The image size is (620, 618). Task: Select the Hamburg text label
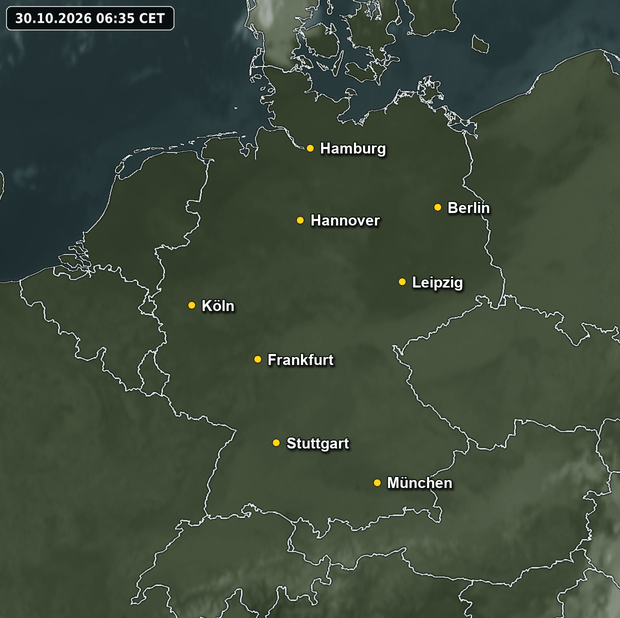click(353, 149)
